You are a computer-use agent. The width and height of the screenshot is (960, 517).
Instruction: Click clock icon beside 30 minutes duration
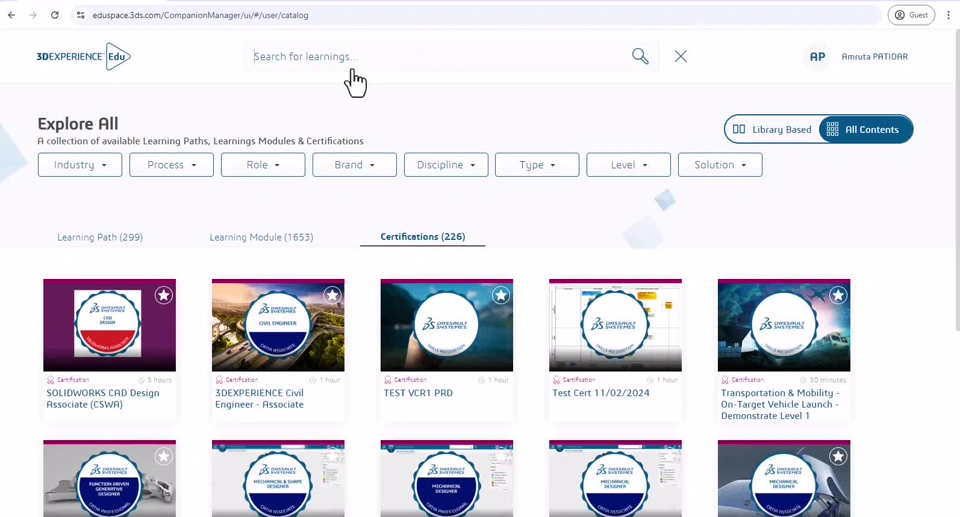(803, 380)
